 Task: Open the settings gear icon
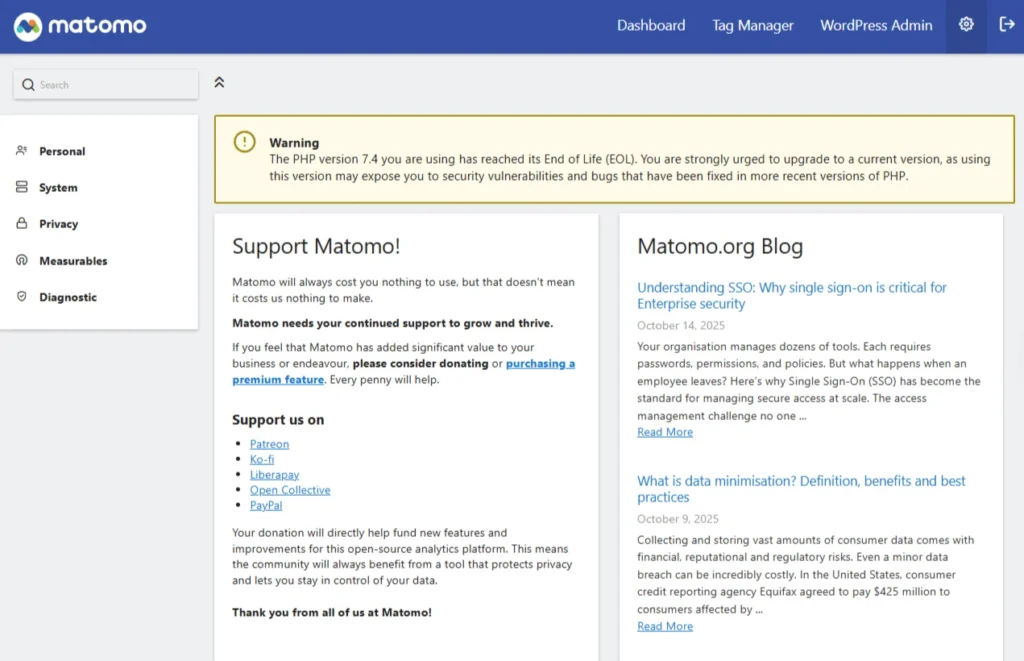click(x=966, y=25)
